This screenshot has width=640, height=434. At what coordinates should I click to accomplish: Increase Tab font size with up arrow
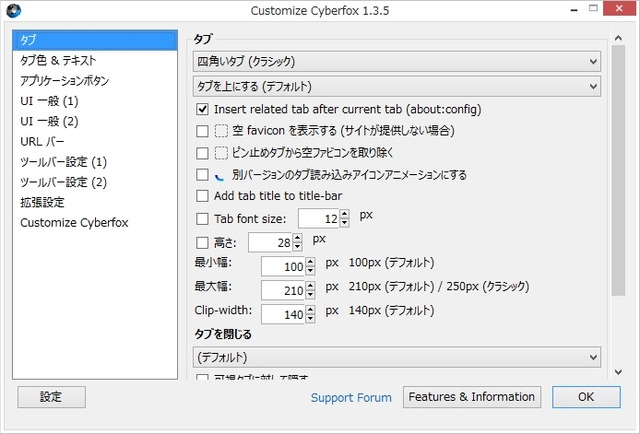click(344, 214)
